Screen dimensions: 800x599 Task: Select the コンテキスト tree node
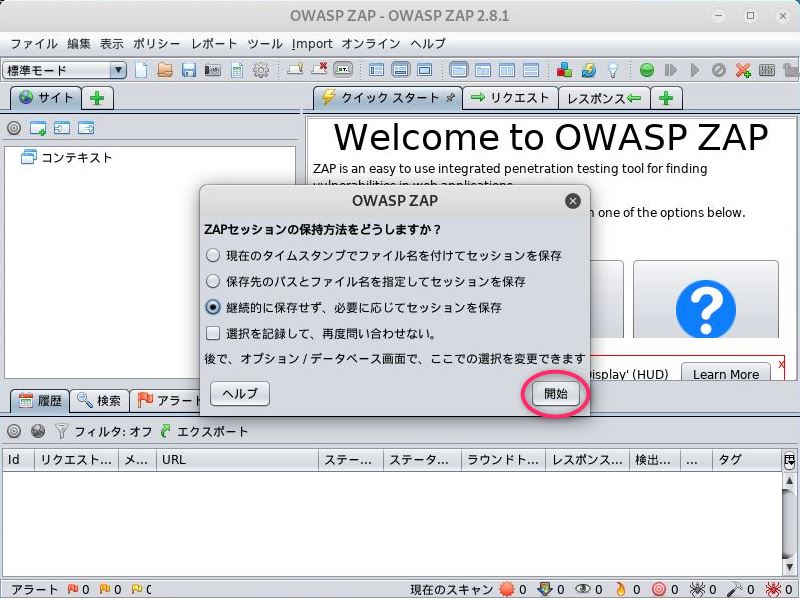66,157
